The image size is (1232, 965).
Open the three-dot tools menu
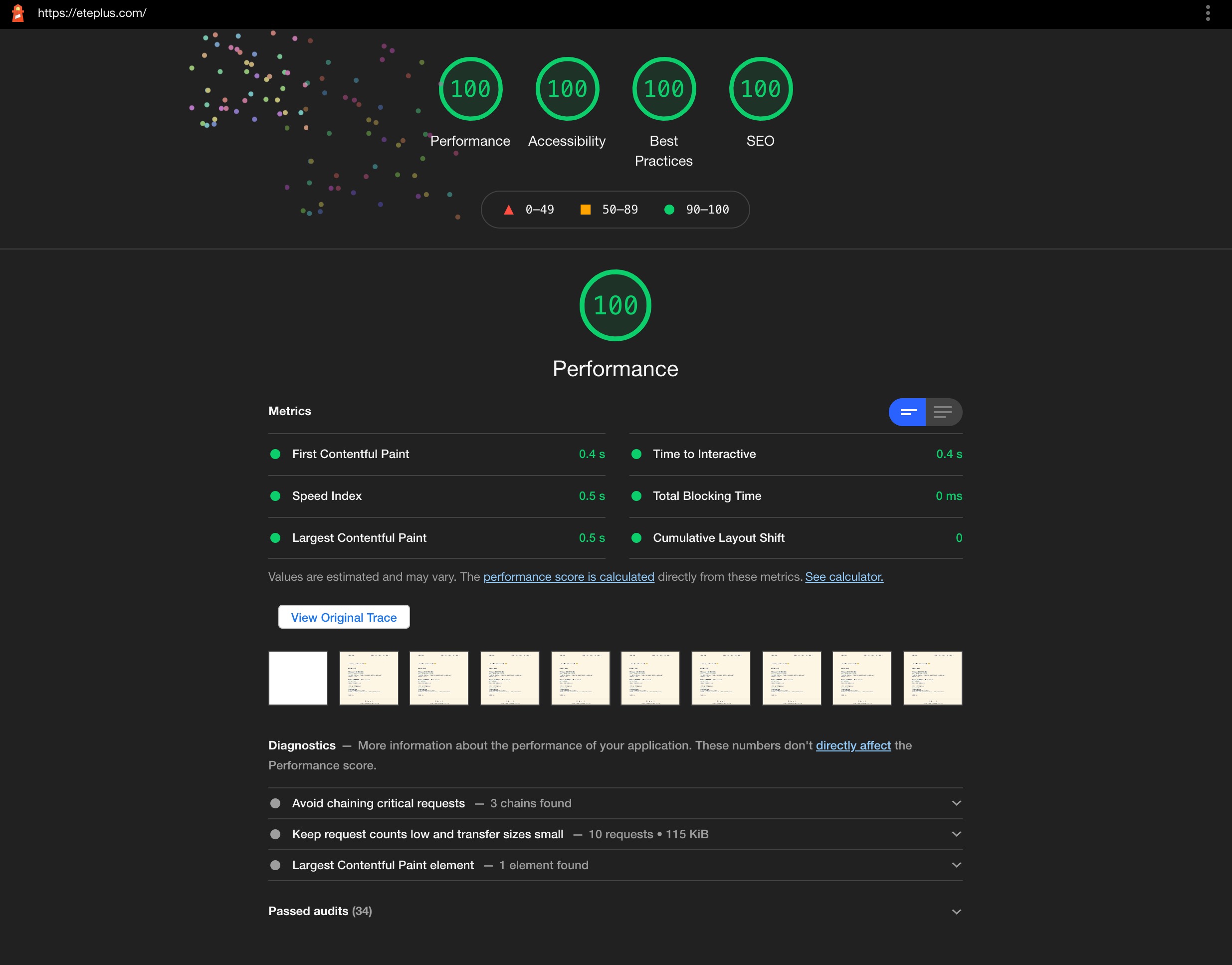pyautogui.click(x=1208, y=13)
